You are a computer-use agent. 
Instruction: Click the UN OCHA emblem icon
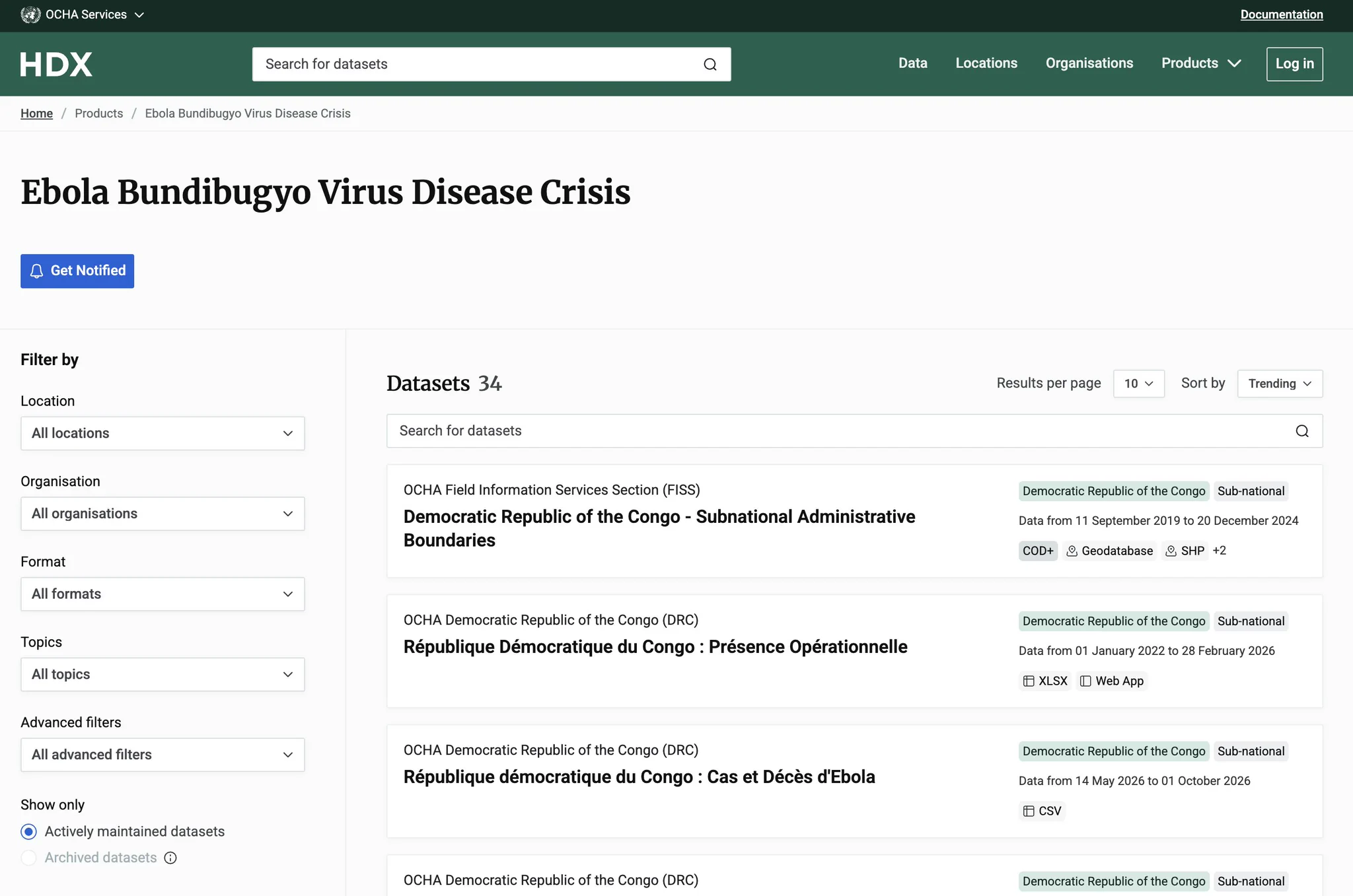(x=30, y=15)
